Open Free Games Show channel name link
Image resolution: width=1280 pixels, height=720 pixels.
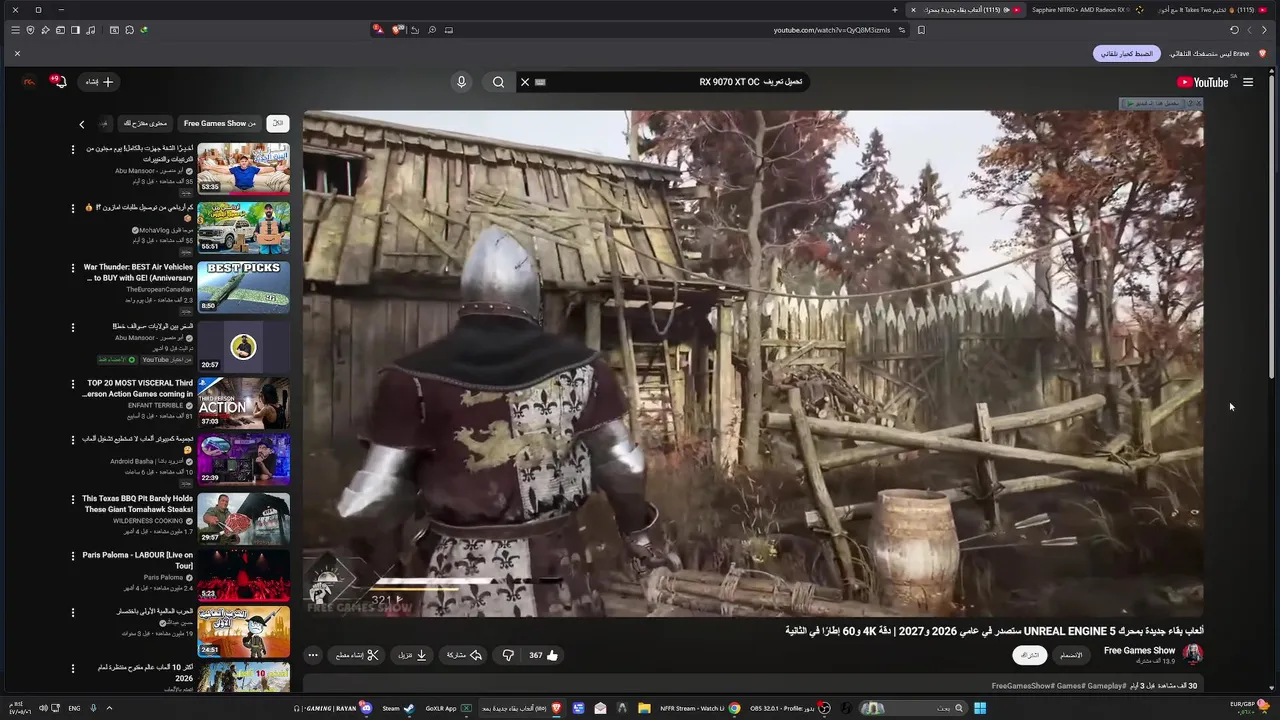1139,650
